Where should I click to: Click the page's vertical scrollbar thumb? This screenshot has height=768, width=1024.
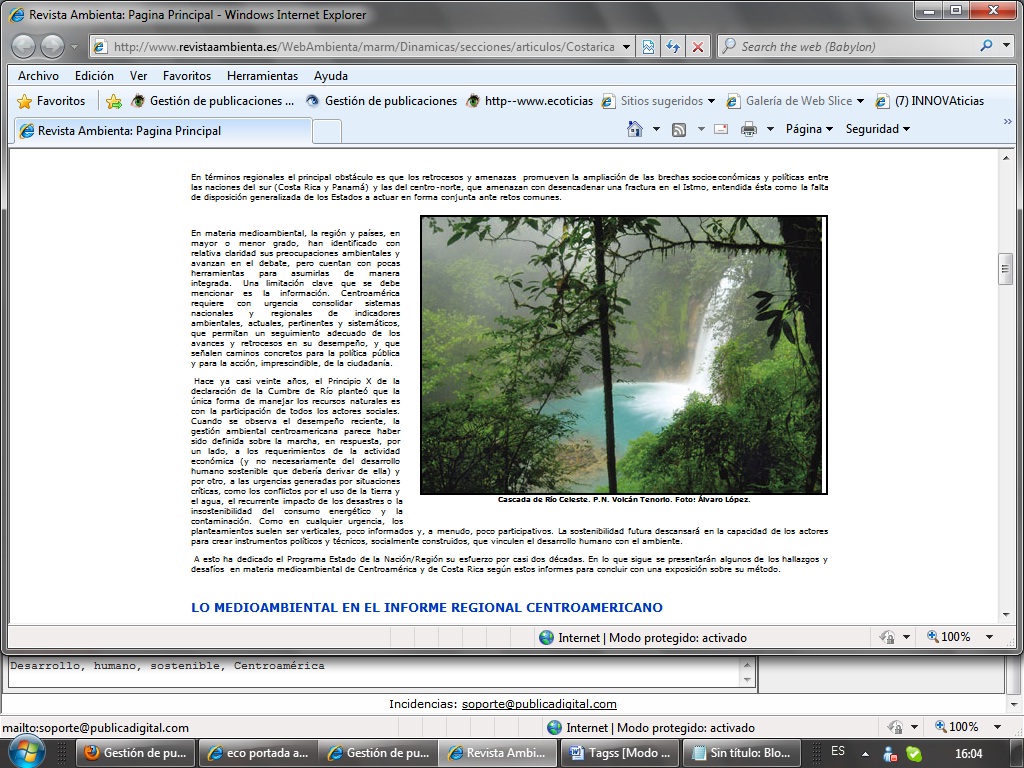click(x=1005, y=268)
